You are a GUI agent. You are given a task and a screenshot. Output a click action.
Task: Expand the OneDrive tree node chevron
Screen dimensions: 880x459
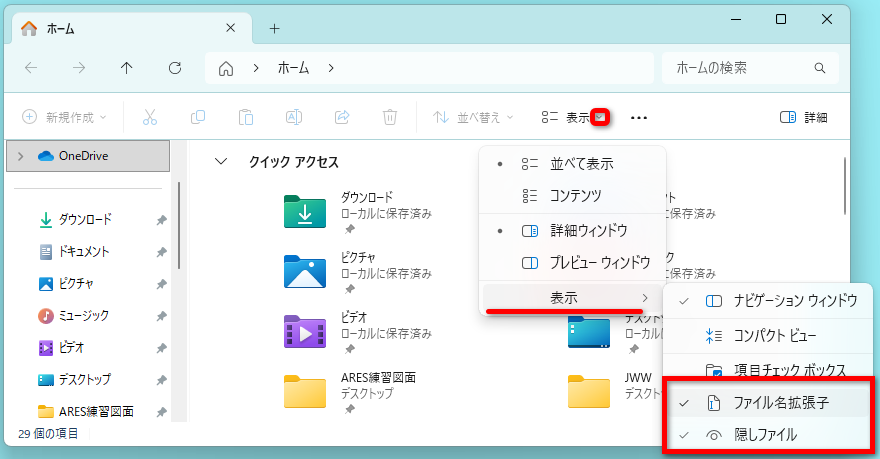(21, 156)
